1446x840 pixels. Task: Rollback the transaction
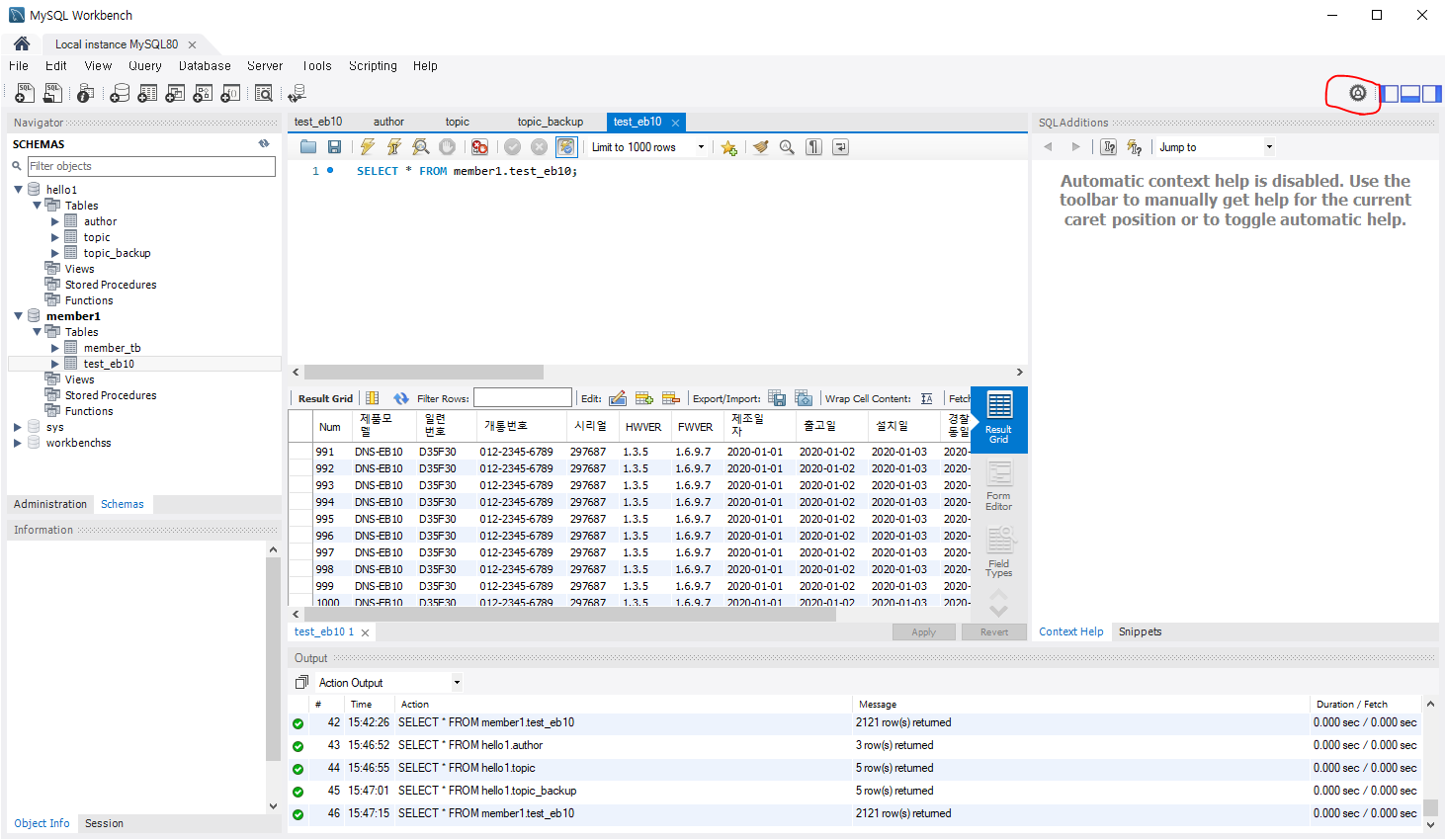(x=539, y=147)
